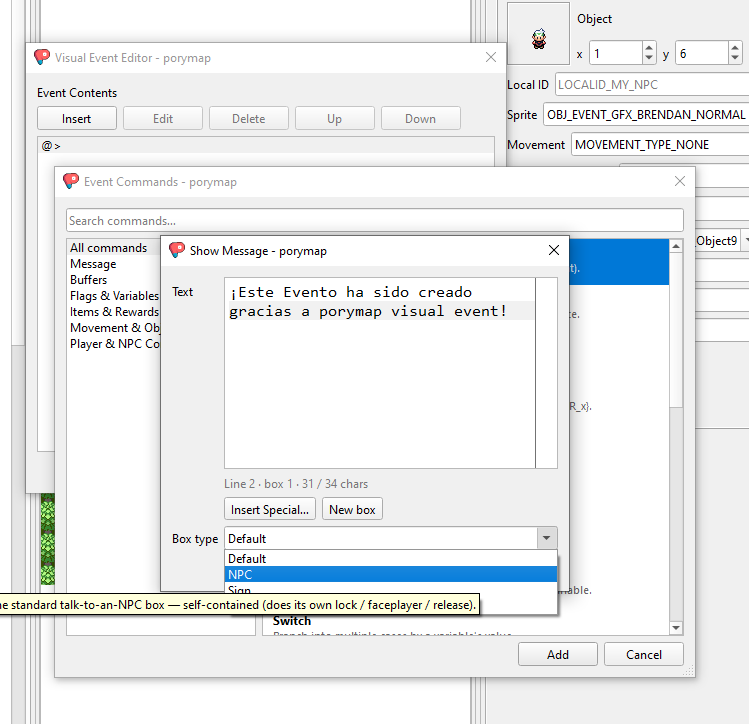Click the Down button in Visual Event Editor
Image resolution: width=749 pixels, height=724 pixels.
click(x=420, y=118)
